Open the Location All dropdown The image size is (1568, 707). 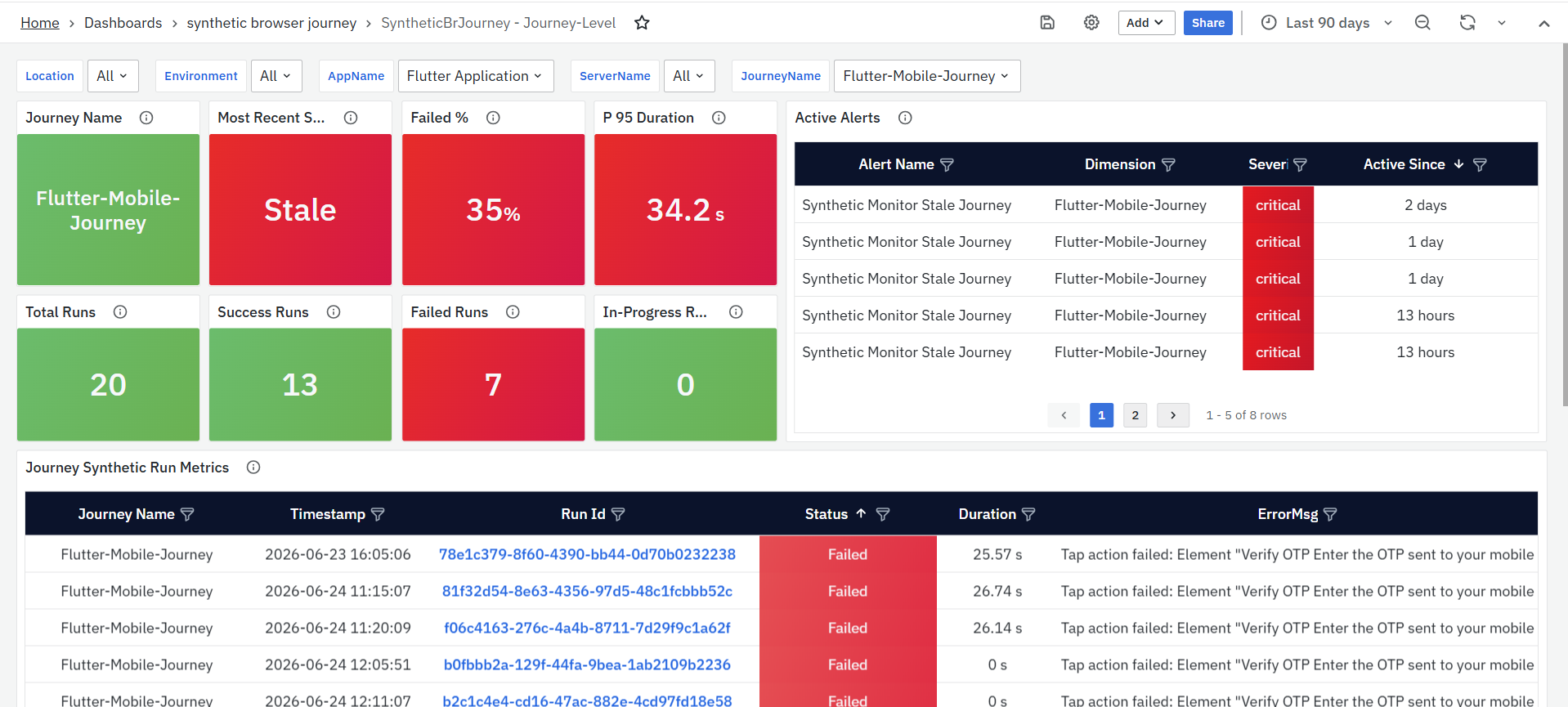113,76
